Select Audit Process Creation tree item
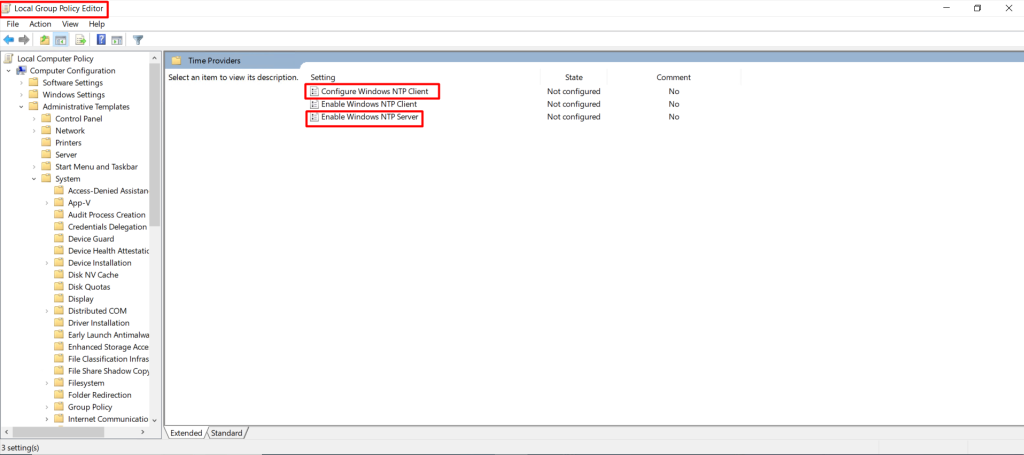1024x455 pixels. [106, 215]
